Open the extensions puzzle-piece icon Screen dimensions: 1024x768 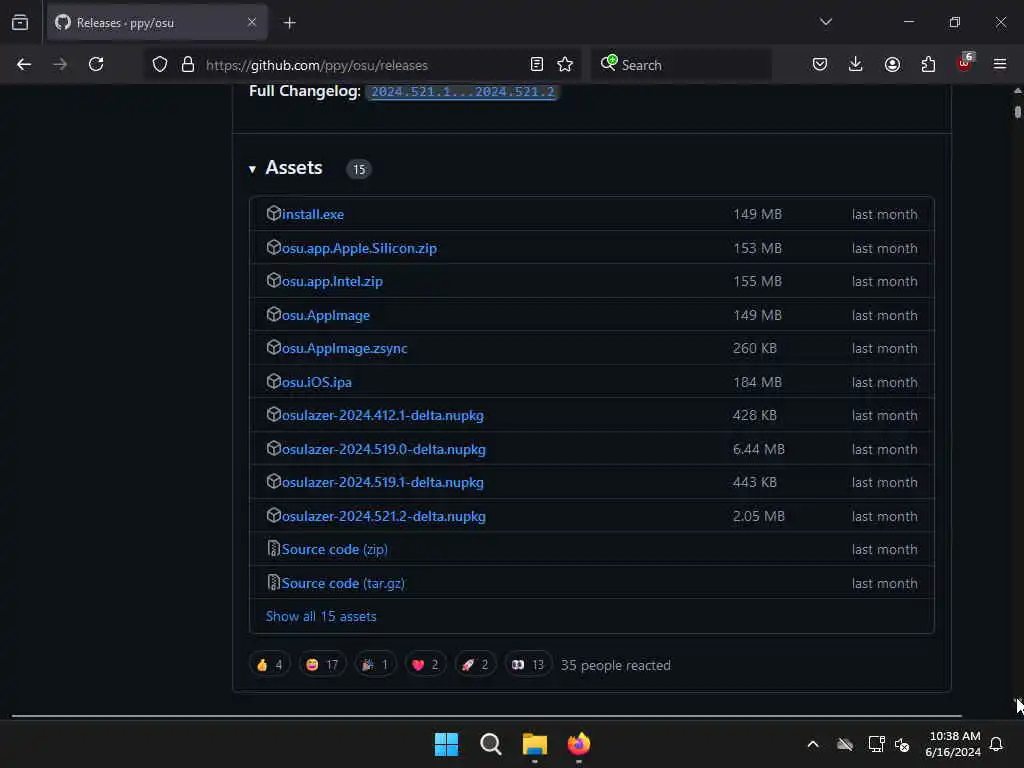point(928,65)
